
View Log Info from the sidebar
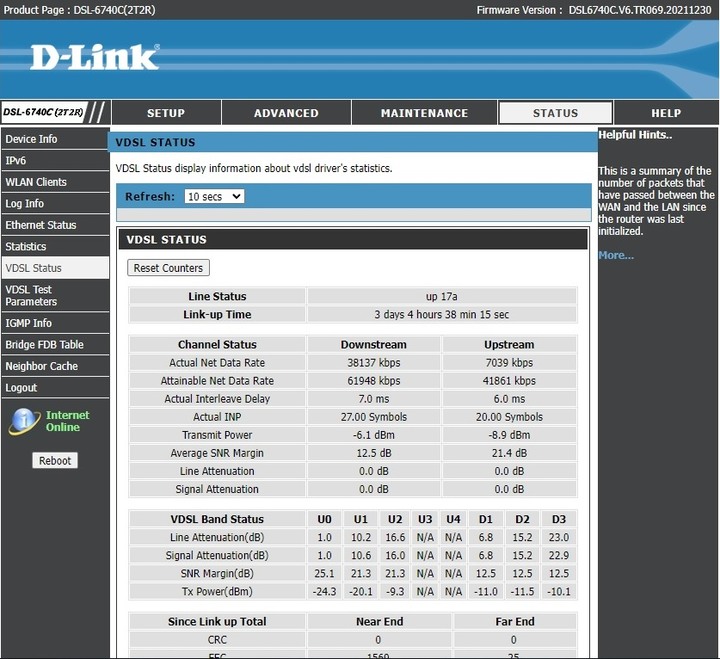tap(55, 203)
